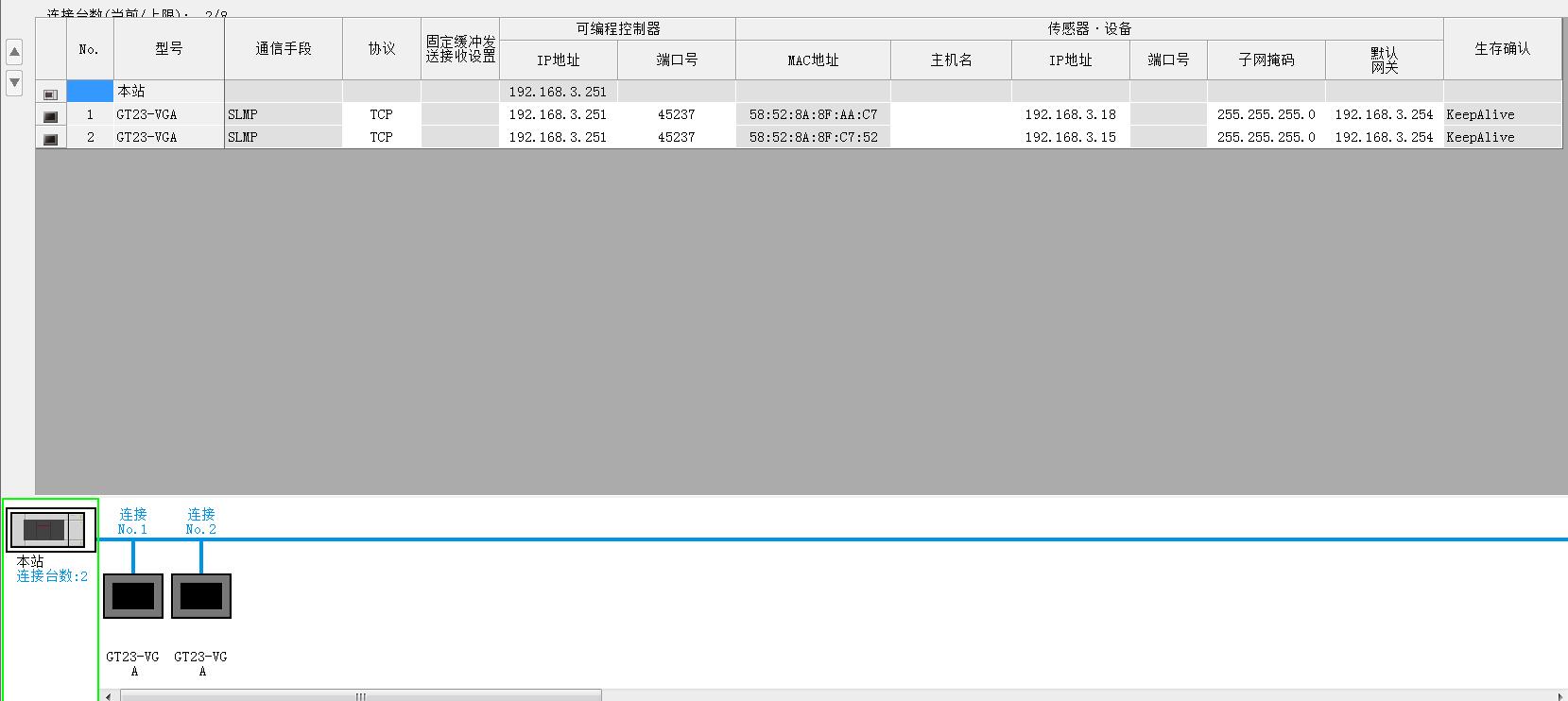Click MAC address cell 58:52:8A:8F:C7:52
This screenshot has height=701, width=1568.
click(x=812, y=137)
